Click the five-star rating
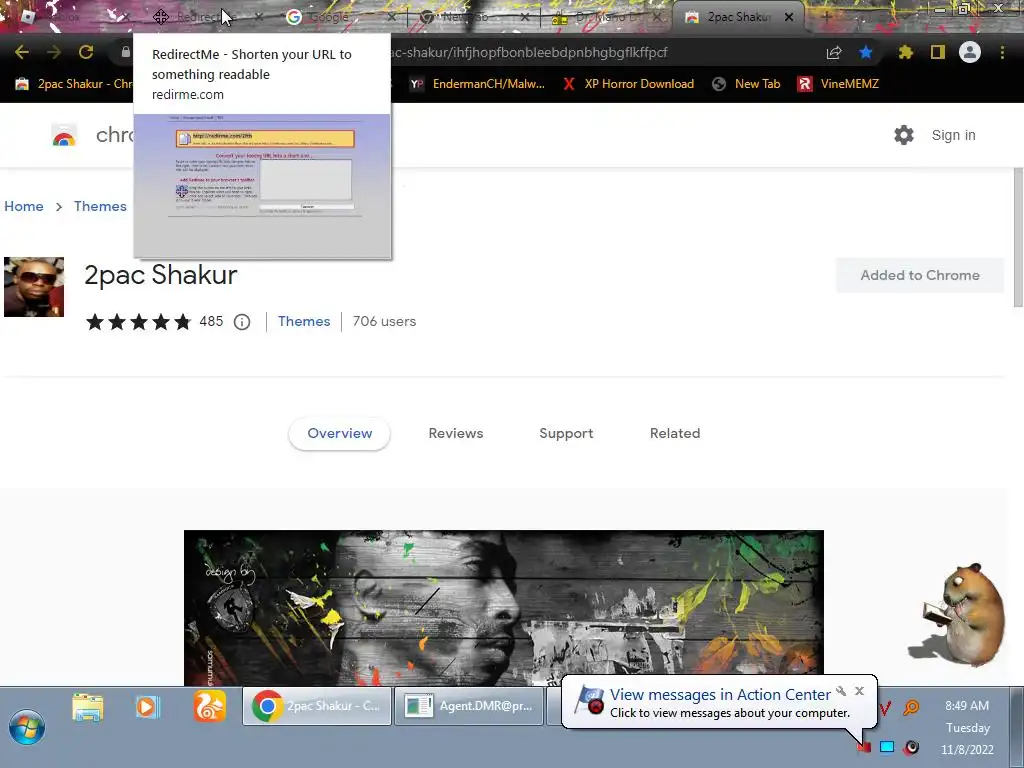Image resolution: width=1024 pixels, height=768 pixels. 138,321
